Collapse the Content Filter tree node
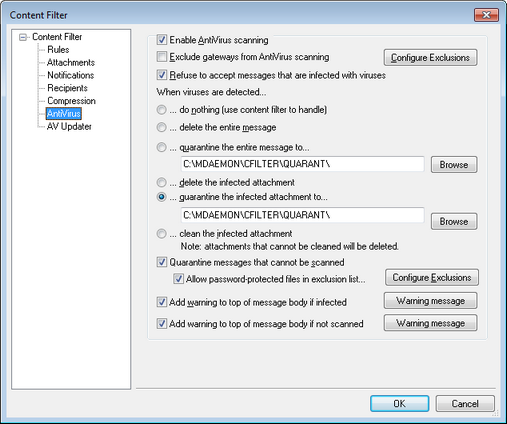Image resolution: width=507 pixels, height=424 pixels. [23, 37]
